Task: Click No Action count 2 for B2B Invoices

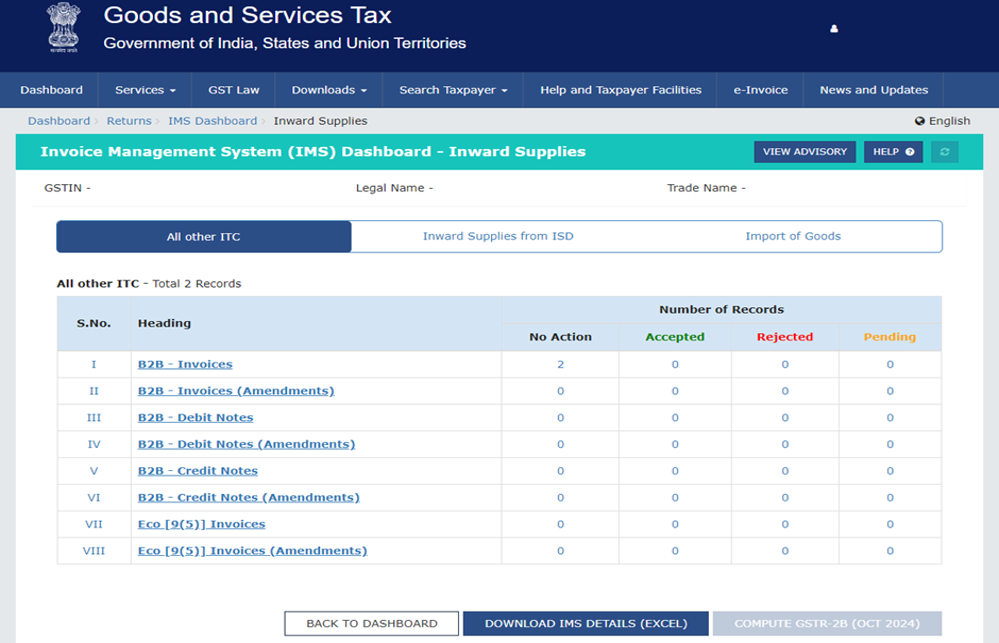Action: coord(560,365)
